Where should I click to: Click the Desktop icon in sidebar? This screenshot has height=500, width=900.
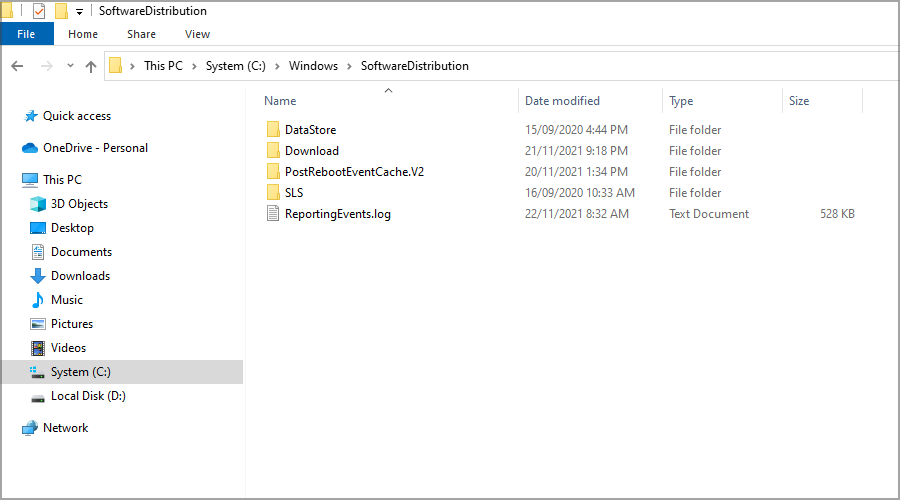click(x=38, y=228)
